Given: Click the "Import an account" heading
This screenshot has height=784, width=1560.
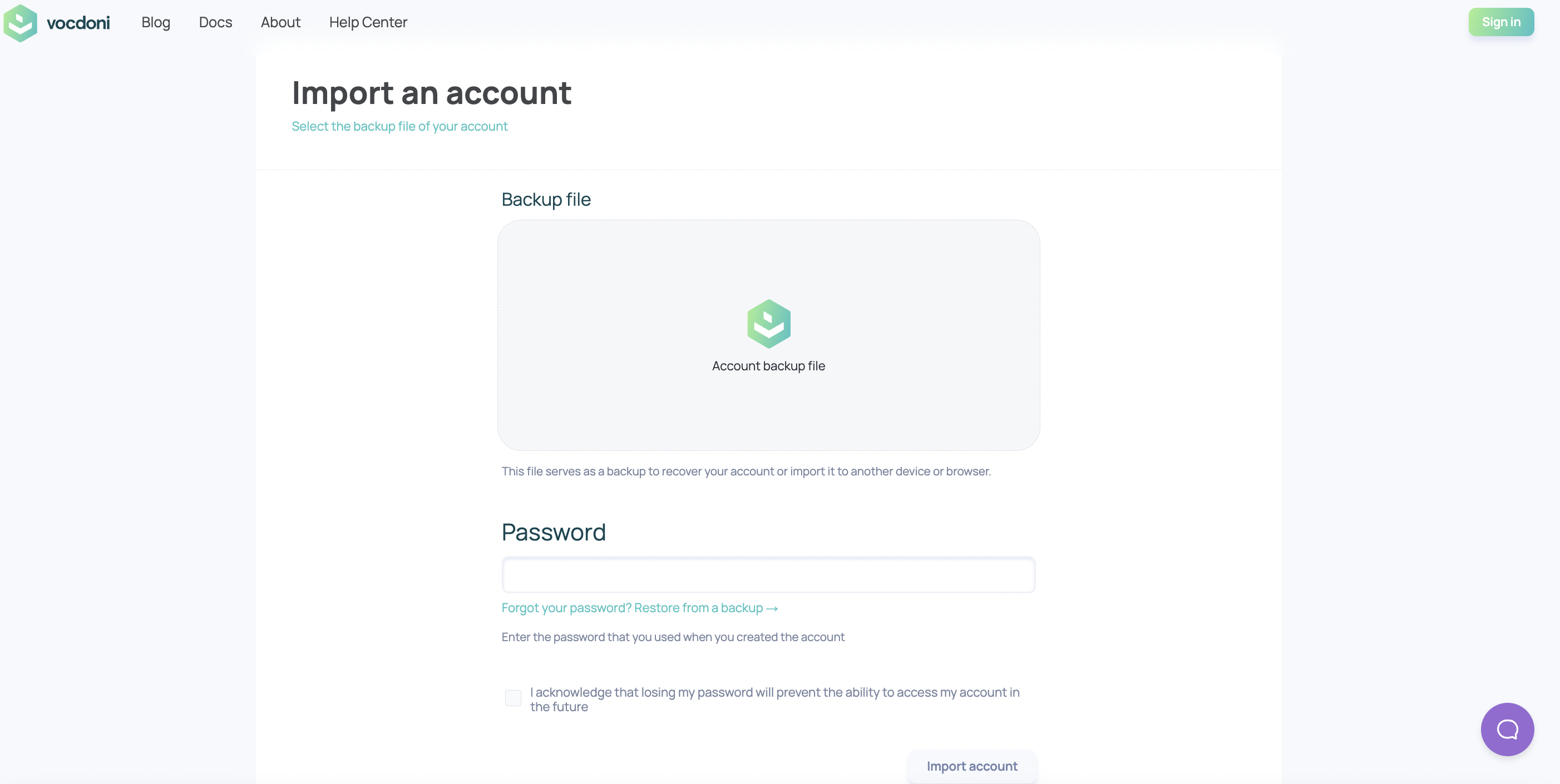Looking at the screenshot, I should [432, 93].
